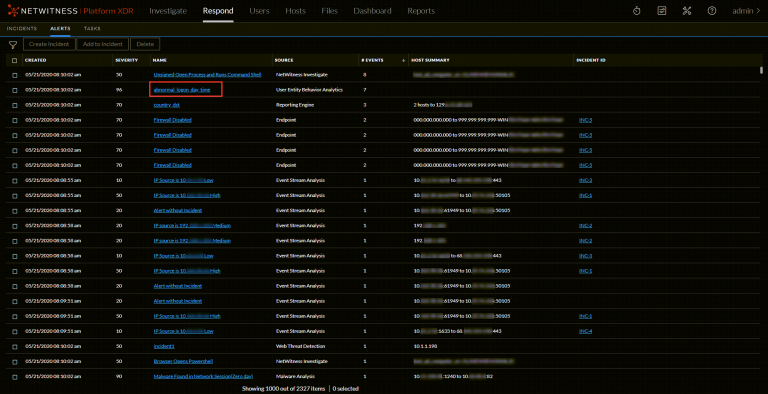Select the Reporting Engine source cell
The height and width of the screenshot is (394, 768).
(295, 105)
